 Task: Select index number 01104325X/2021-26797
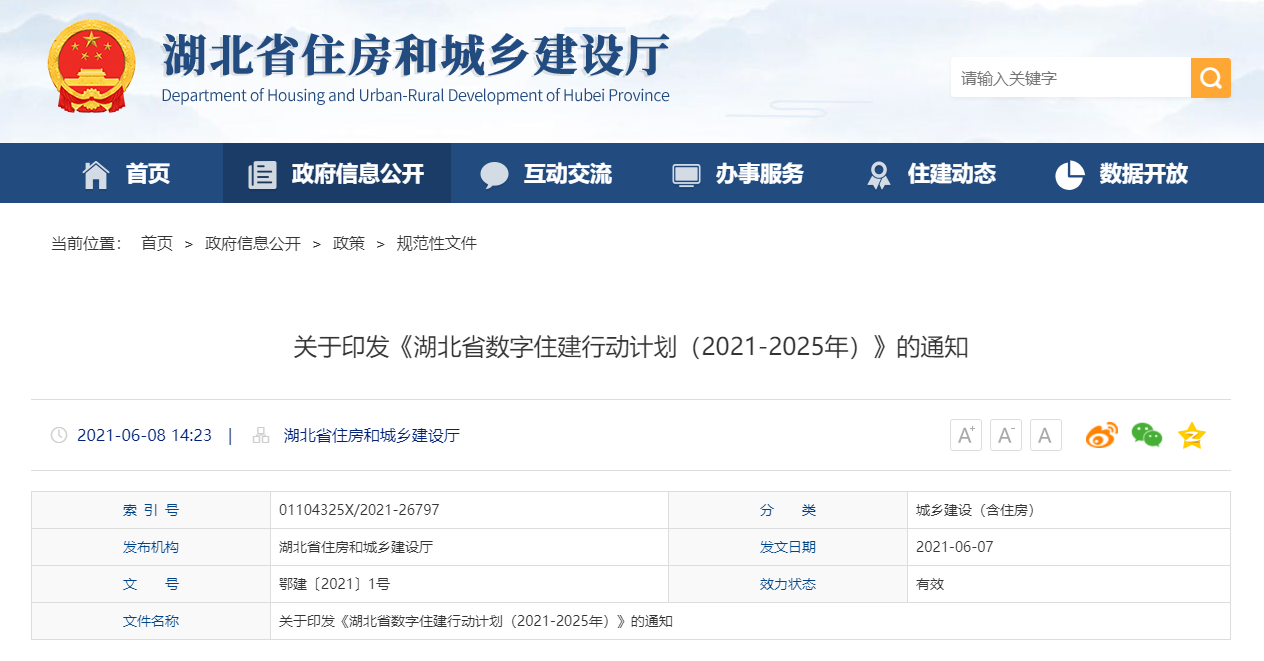(x=359, y=510)
